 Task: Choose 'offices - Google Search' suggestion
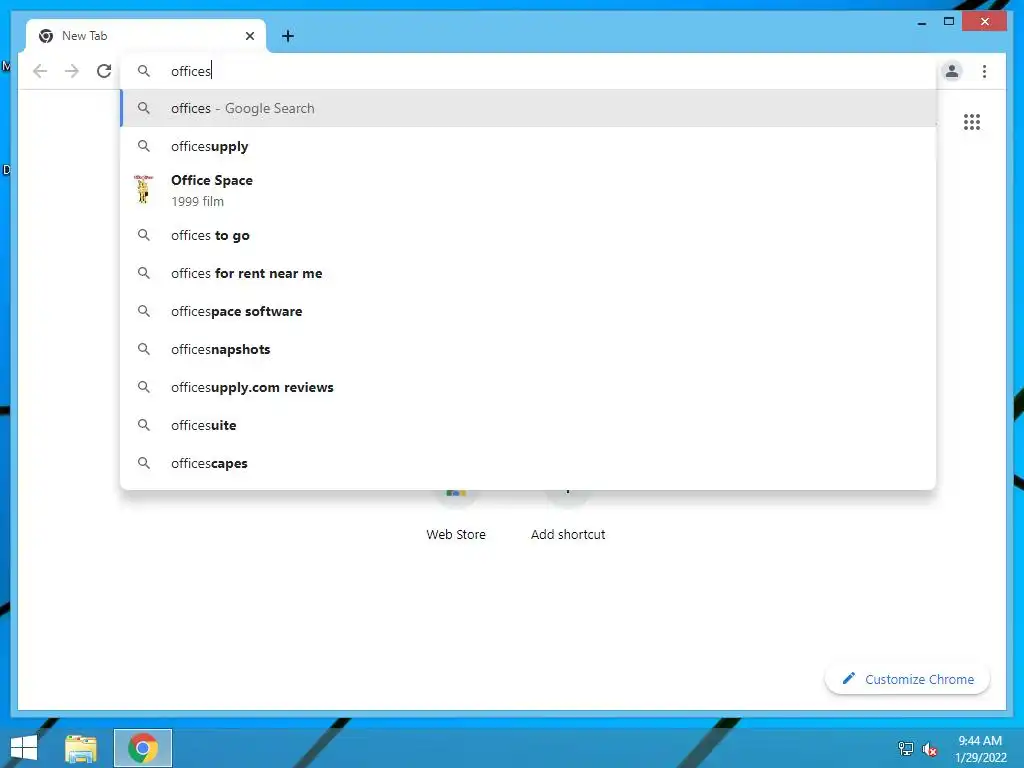point(528,108)
